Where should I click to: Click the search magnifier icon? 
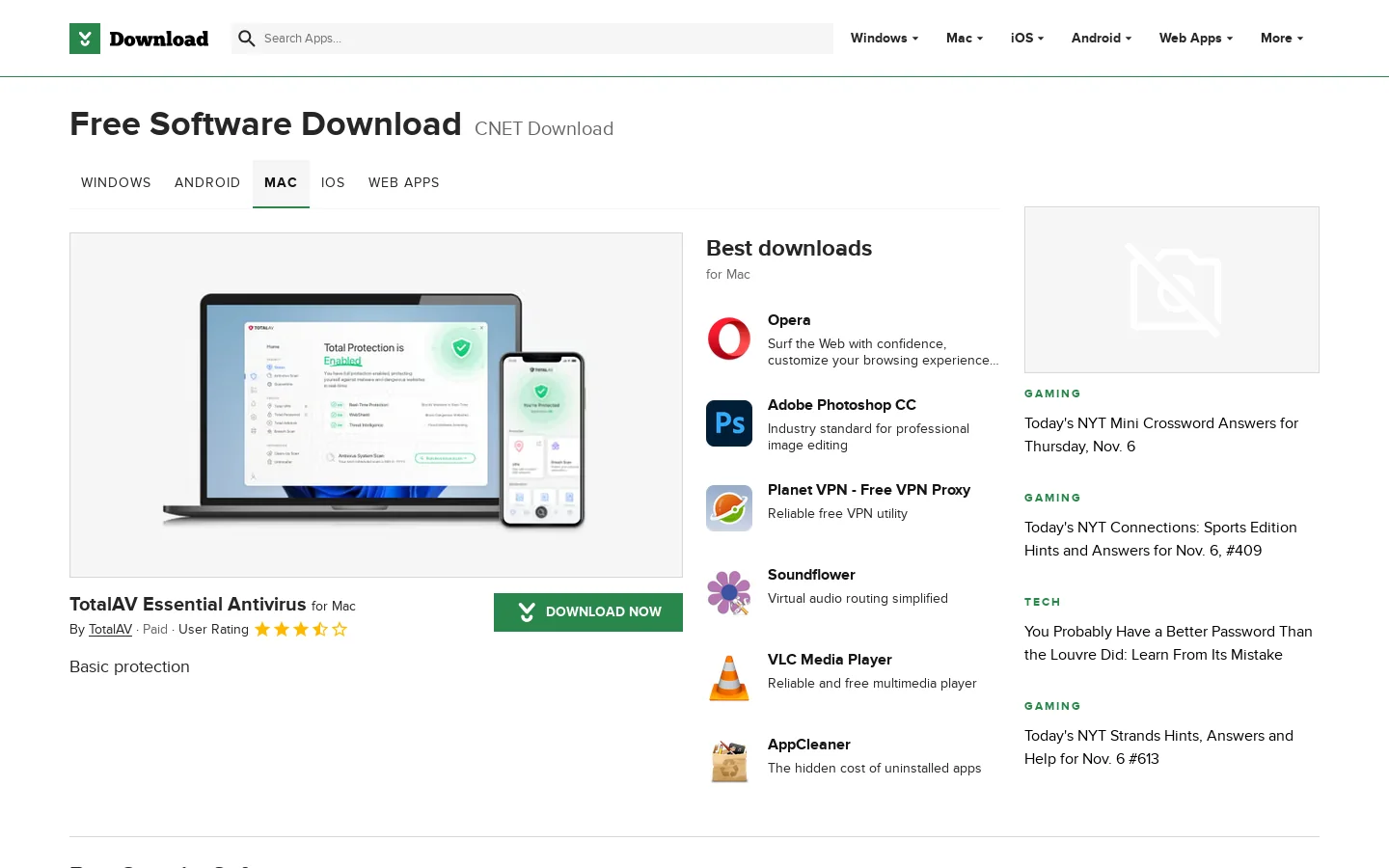click(x=247, y=39)
